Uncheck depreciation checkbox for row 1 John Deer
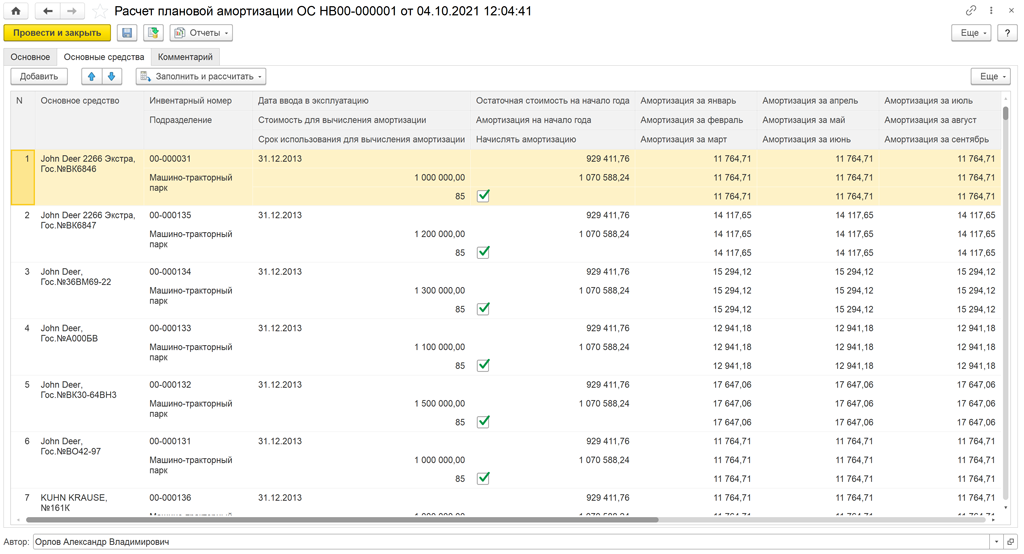1024x554 pixels. 483,196
